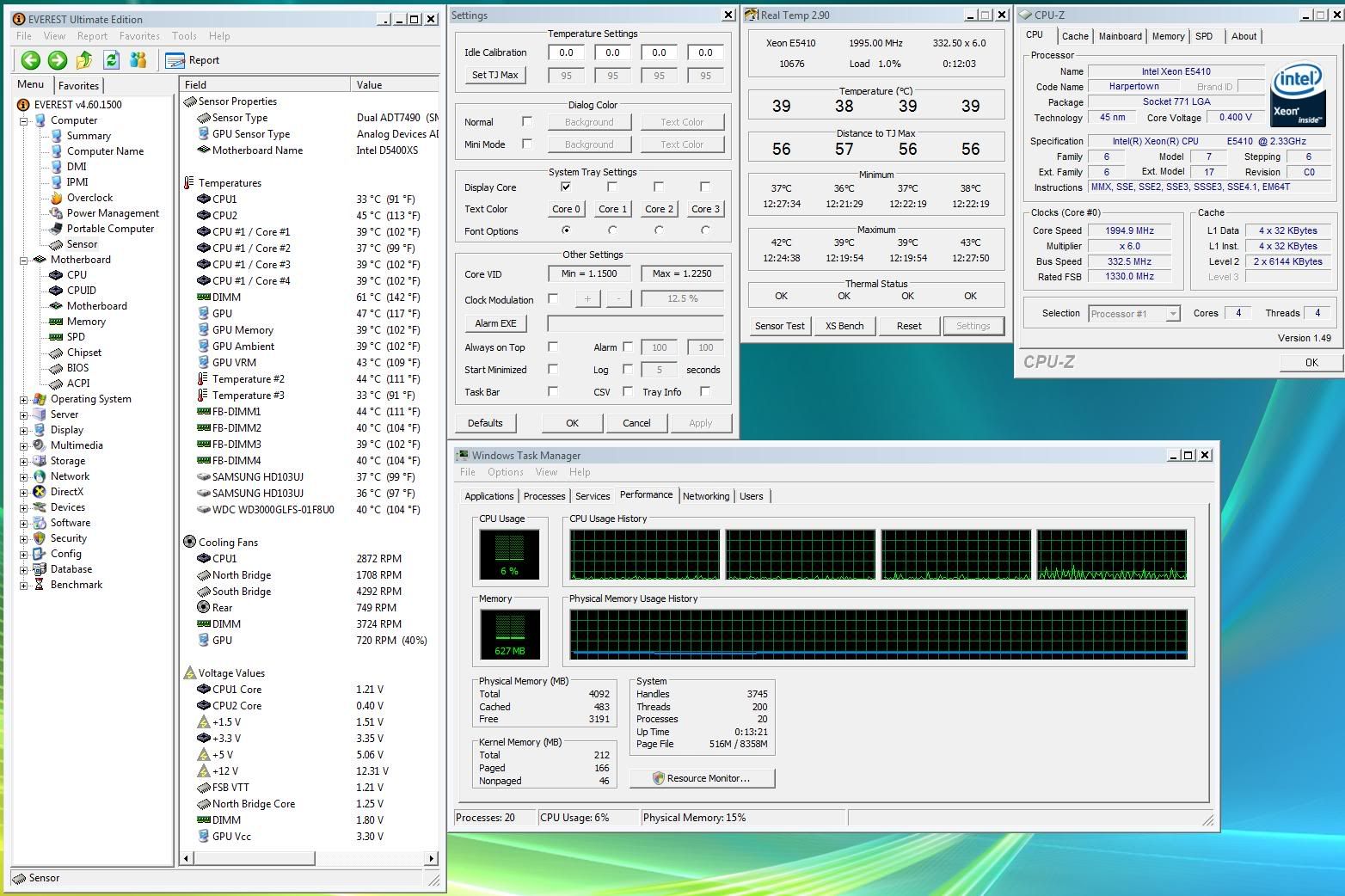The width and height of the screenshot is (1345, 896).
Task: Toggle Normal dialog color checkbox
Action: 527,122
